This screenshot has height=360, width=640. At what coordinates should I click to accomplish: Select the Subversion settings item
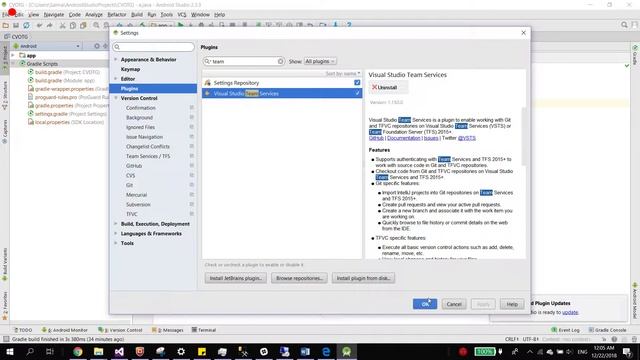point(138,204)
